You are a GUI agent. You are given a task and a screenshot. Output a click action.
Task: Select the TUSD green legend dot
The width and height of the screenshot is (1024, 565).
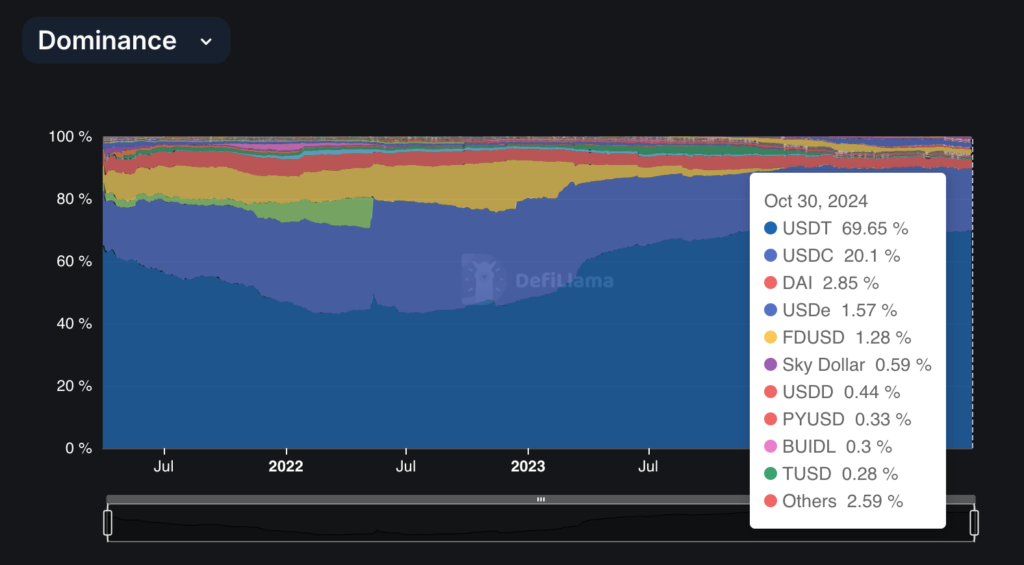click(770, 473)
